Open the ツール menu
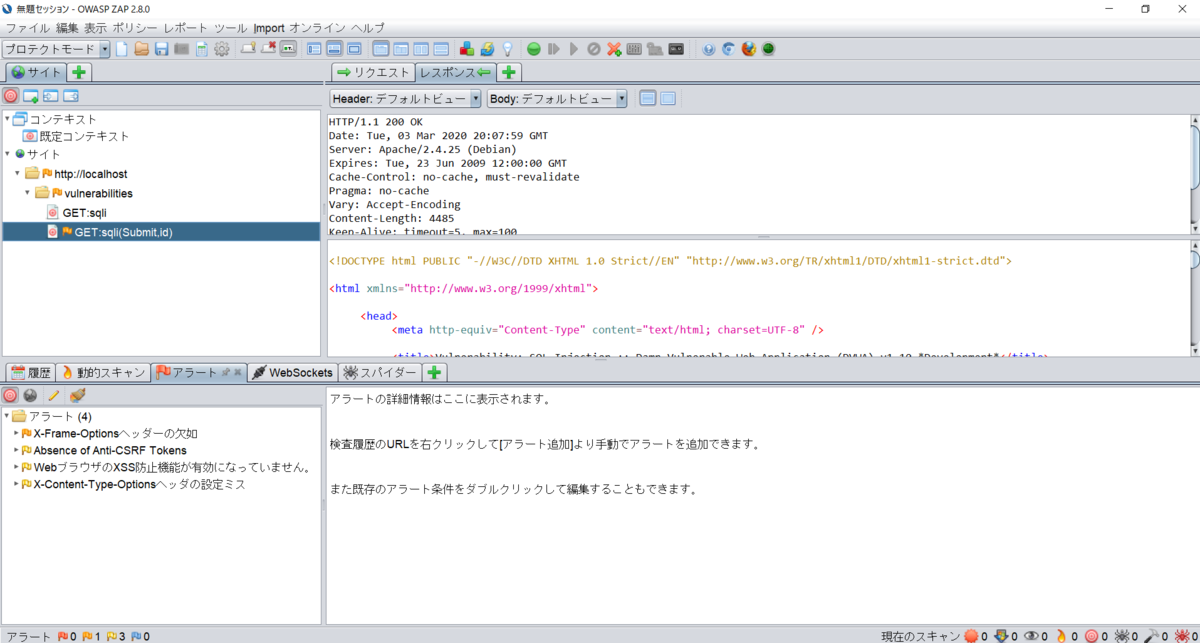1200x643 pixels. [x=231, y=27]
